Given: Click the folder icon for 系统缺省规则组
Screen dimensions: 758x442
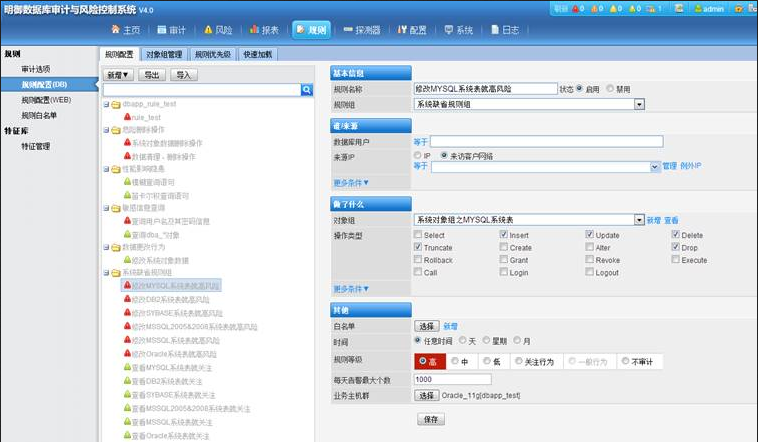Looking at the screenshot, I should pos(116,273).
